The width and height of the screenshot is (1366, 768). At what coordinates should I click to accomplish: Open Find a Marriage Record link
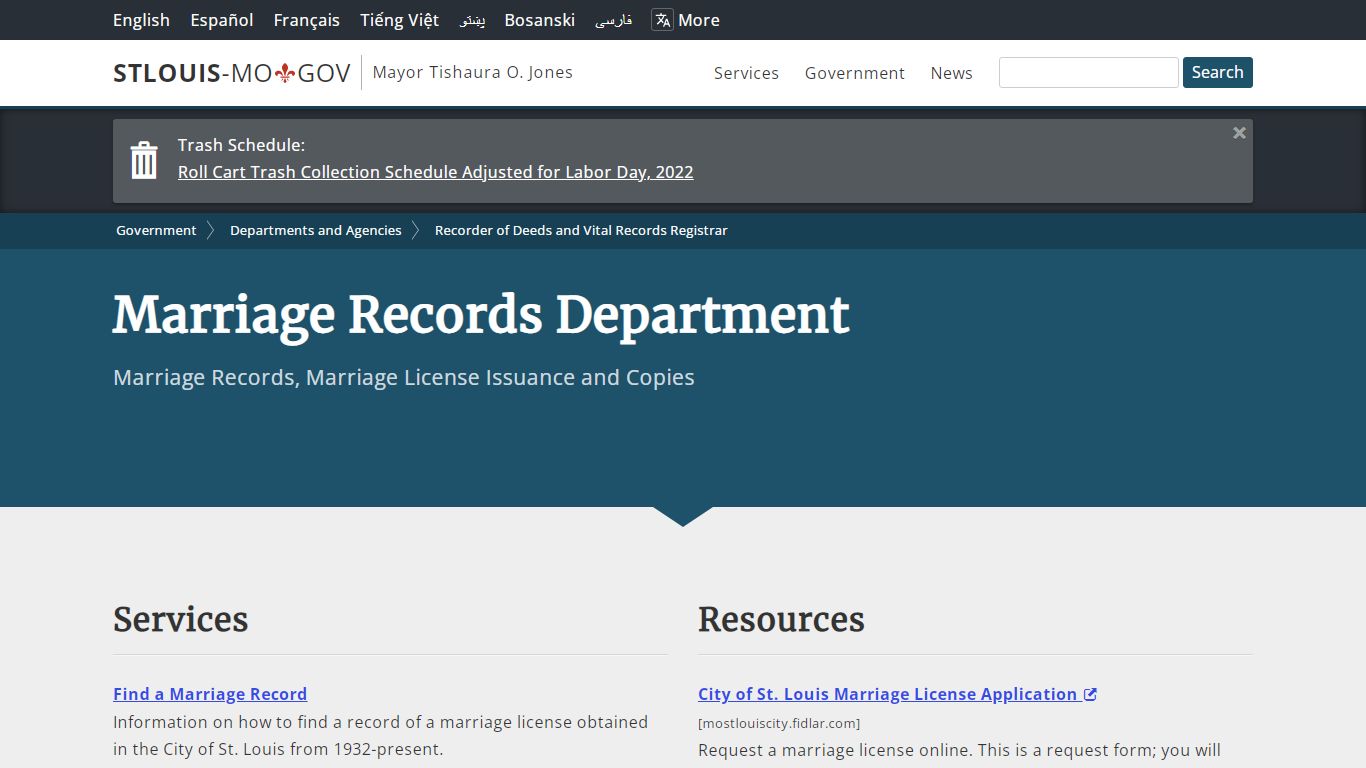210,694
